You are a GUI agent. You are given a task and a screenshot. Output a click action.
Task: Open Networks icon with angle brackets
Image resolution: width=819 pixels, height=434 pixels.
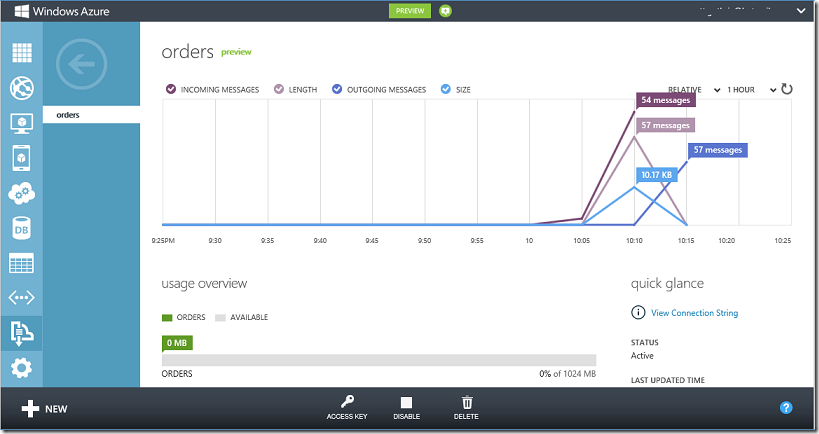tap(21, 298)
